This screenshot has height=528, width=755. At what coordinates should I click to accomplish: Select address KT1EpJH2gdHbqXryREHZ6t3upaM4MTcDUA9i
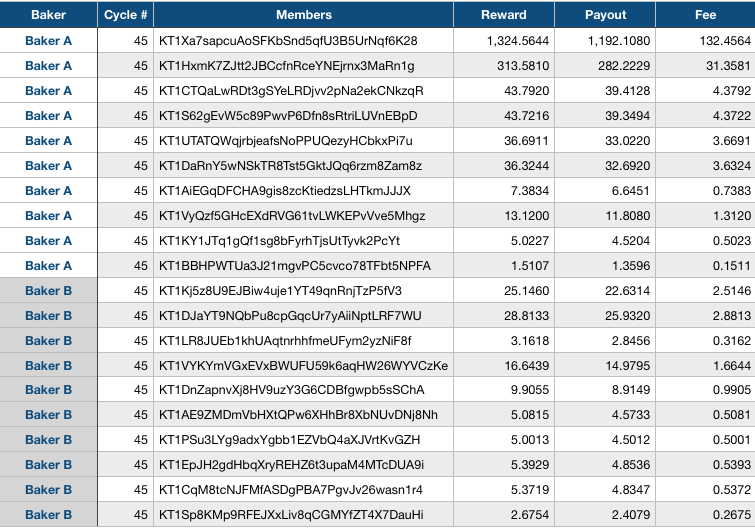pos(291,465)
